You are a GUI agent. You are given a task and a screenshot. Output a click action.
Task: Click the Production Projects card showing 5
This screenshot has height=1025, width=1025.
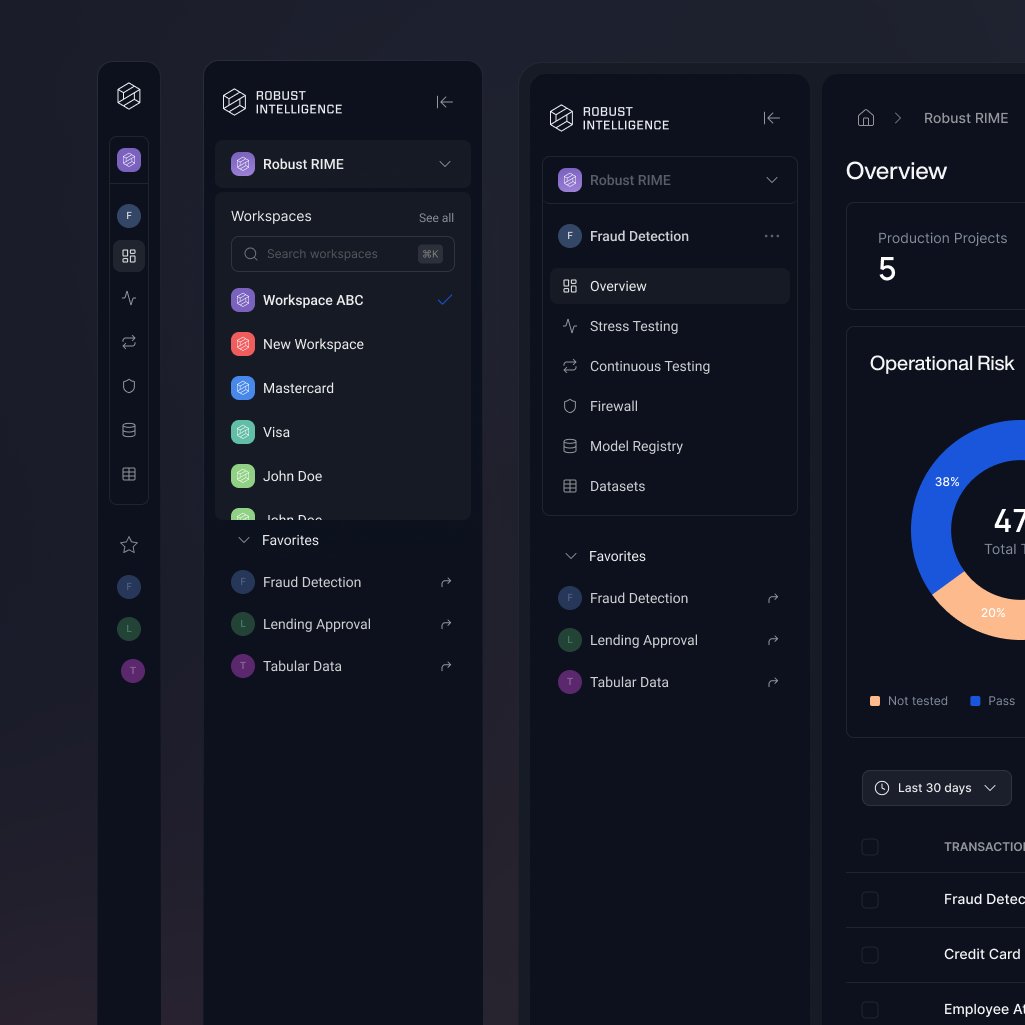pyautogui.click(x=935, y=256)
